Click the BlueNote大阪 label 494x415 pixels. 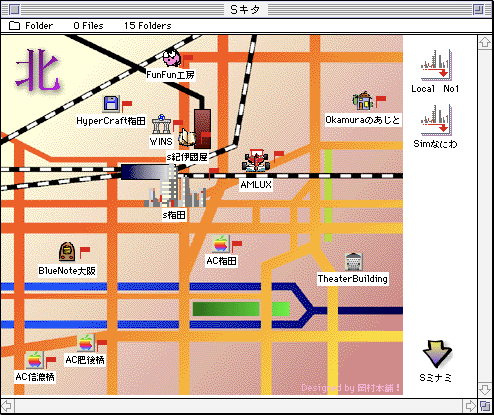click(x=67, y=270)
